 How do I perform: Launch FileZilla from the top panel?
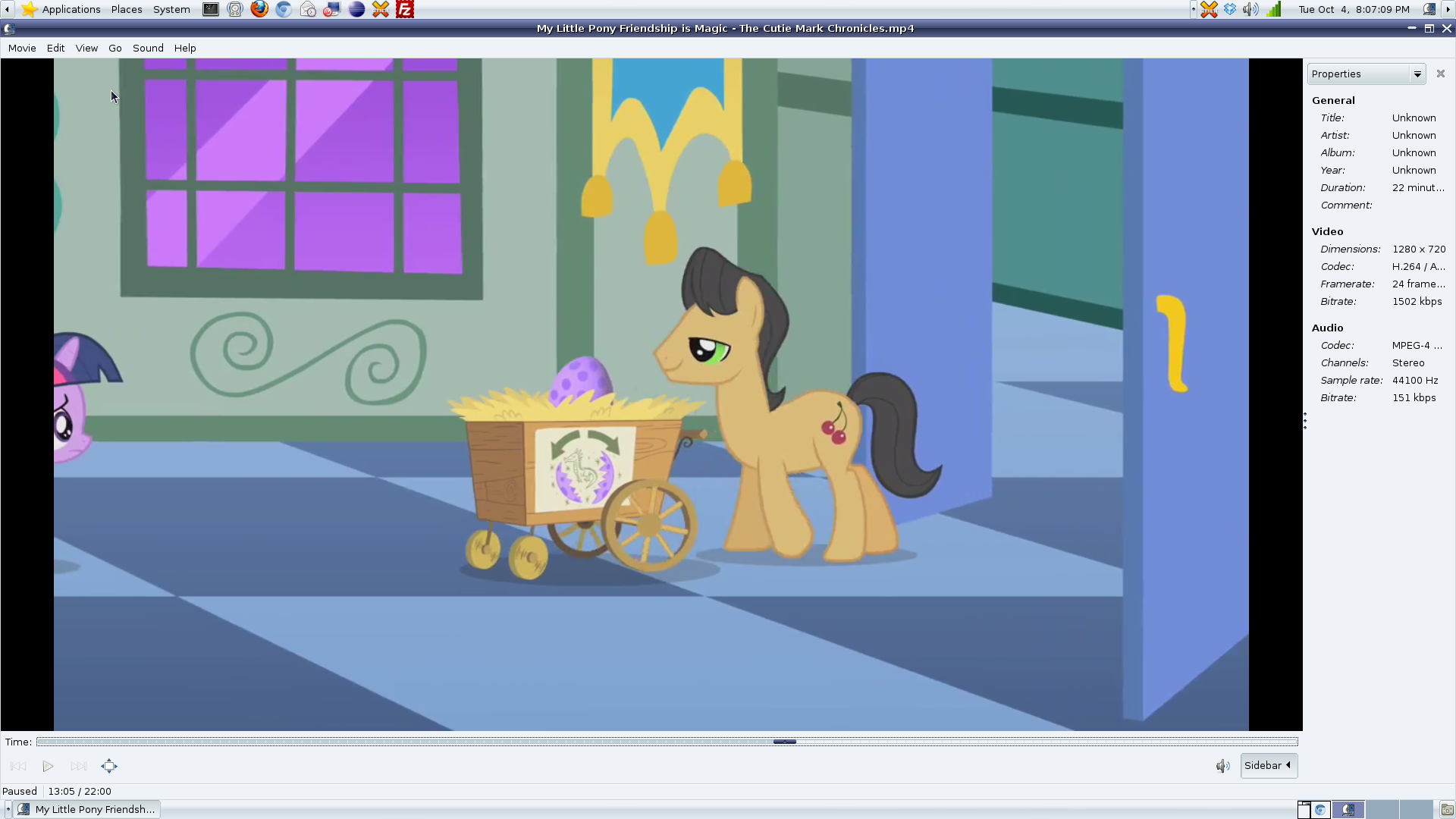pyautogui.click(x=405, y=9)
